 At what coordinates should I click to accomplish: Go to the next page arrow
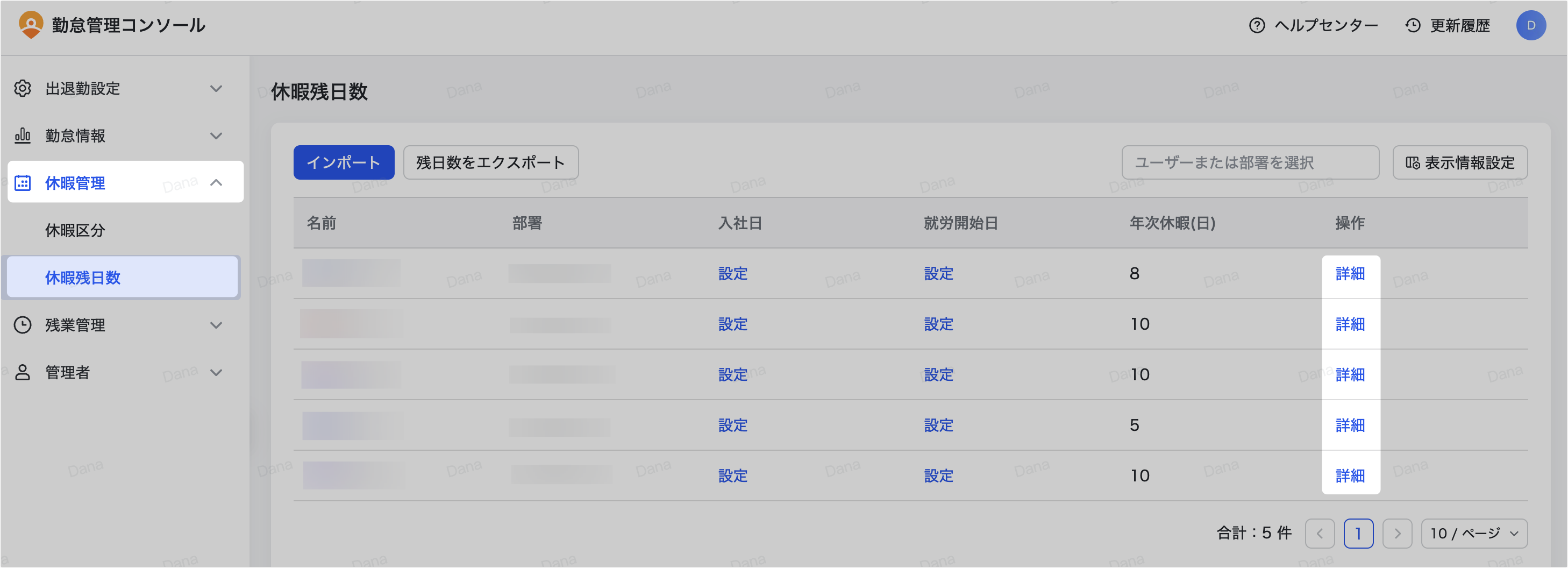point(1397,534)
